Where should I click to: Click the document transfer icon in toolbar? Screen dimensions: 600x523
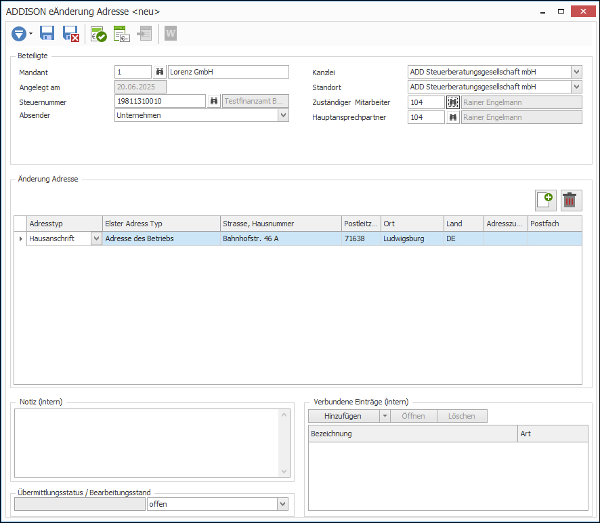point(122,34)
